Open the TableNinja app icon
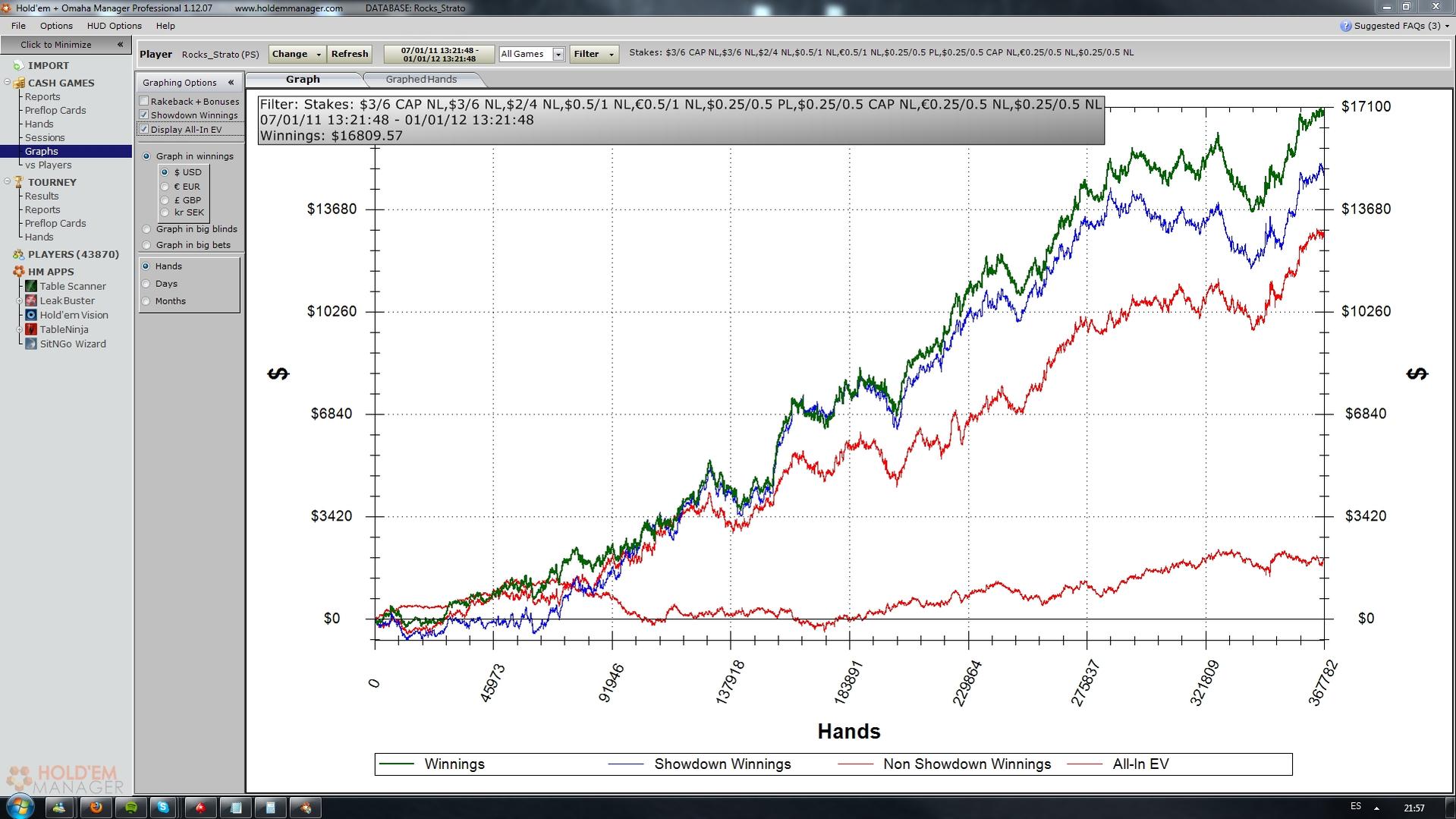This screenshot has width=1456, height=819. point(31,329)
